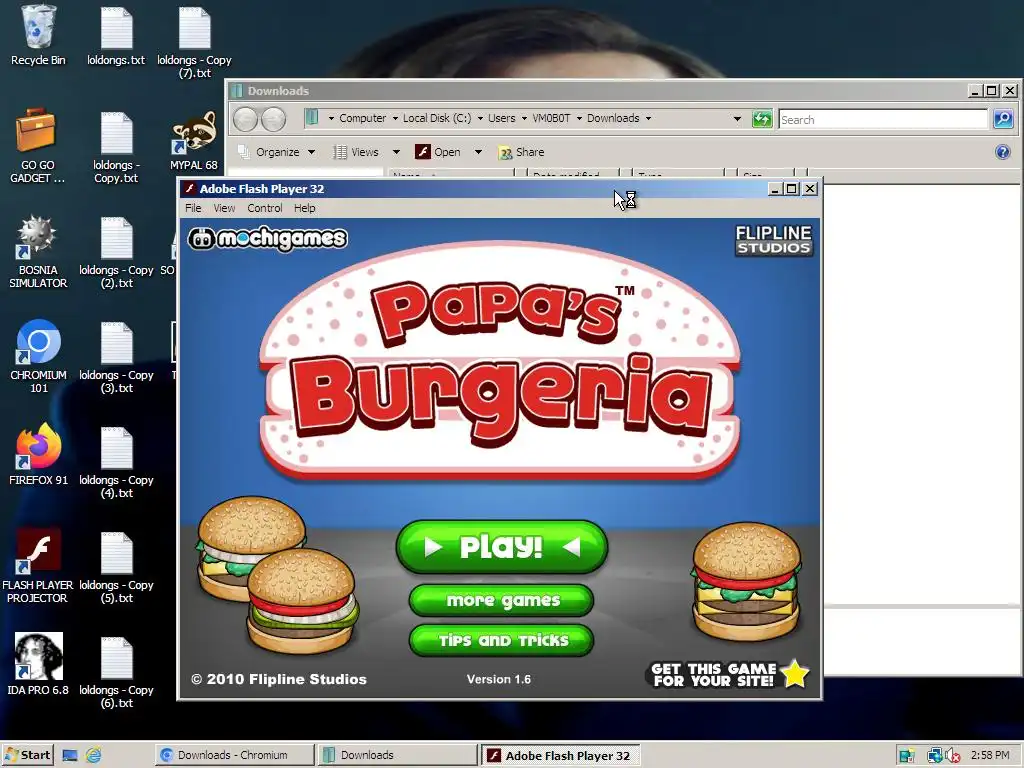
Task: Click the blue help icon in Downloads
Action: pos(1002,152)
